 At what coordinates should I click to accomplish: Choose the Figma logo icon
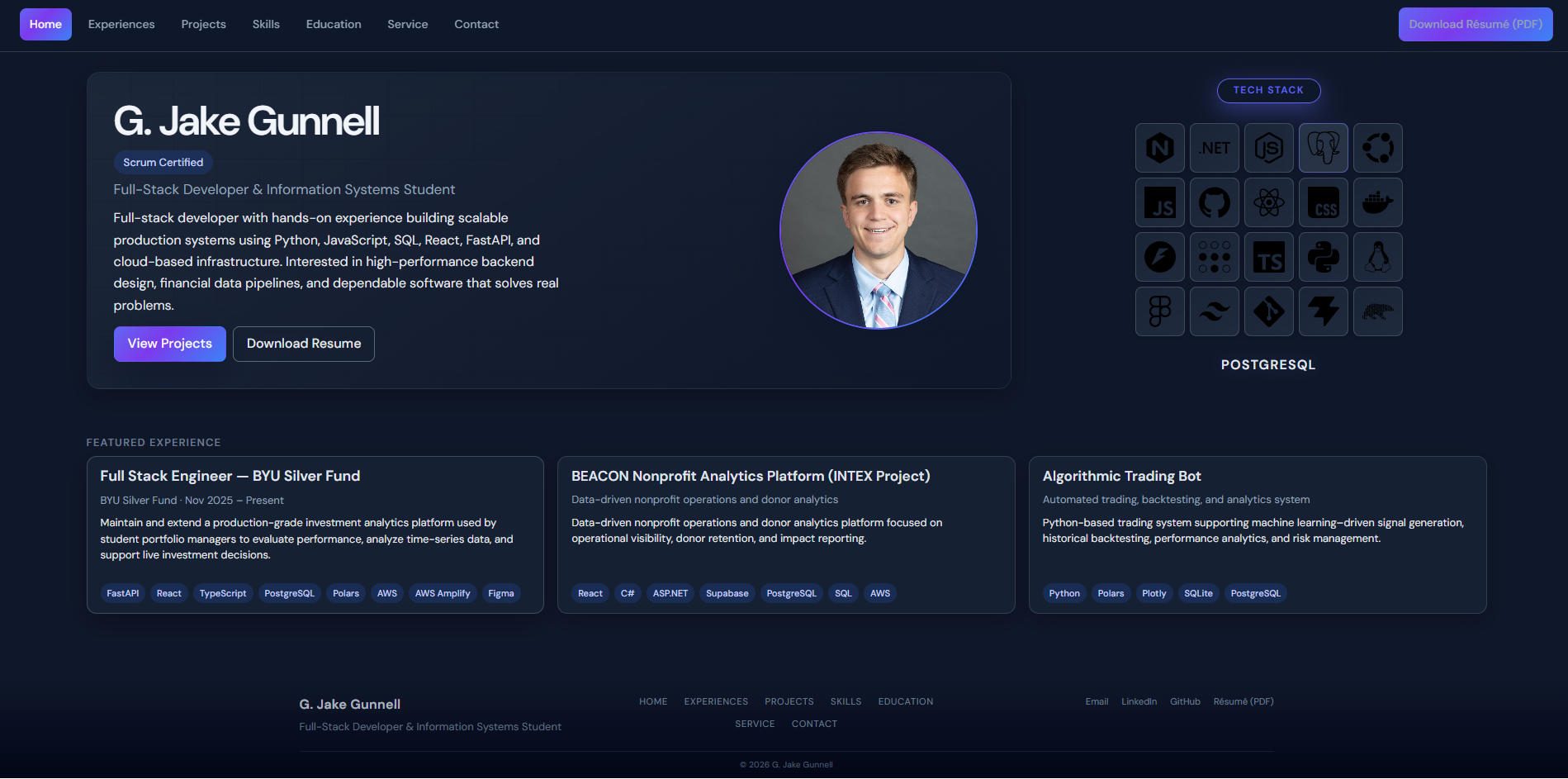tap(1159, 311)
